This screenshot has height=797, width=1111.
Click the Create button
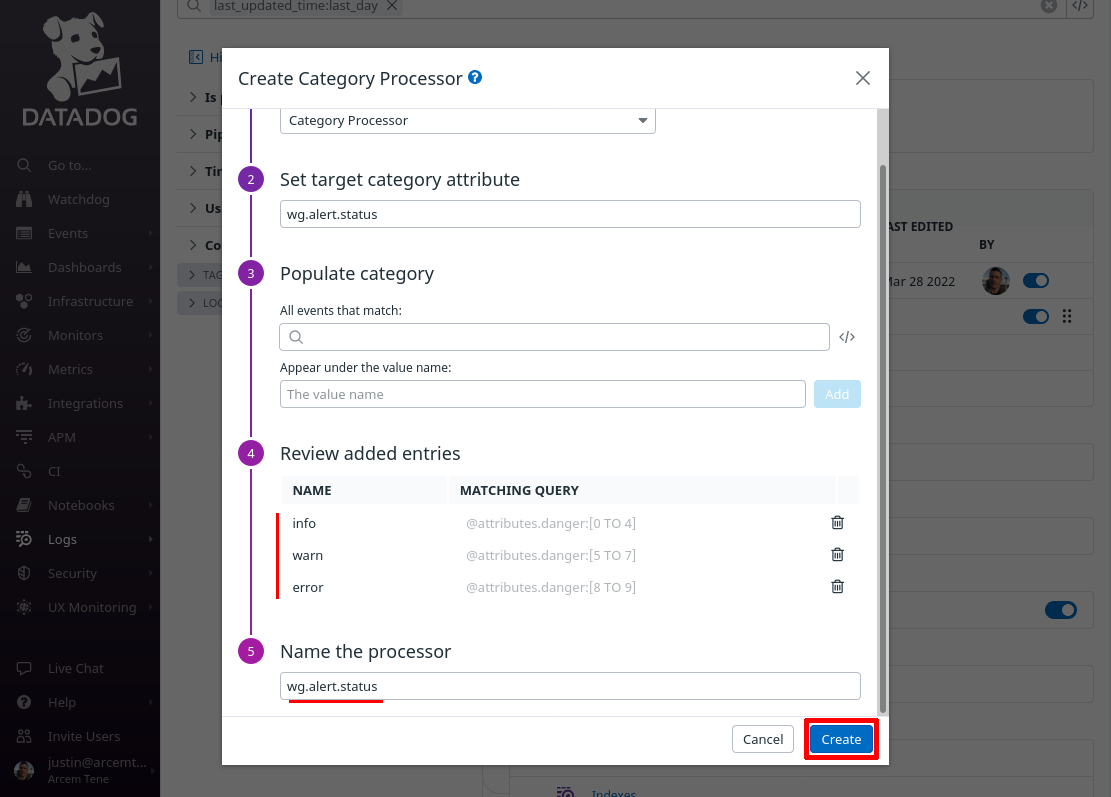pyautogui.click(x=841, y=739)
